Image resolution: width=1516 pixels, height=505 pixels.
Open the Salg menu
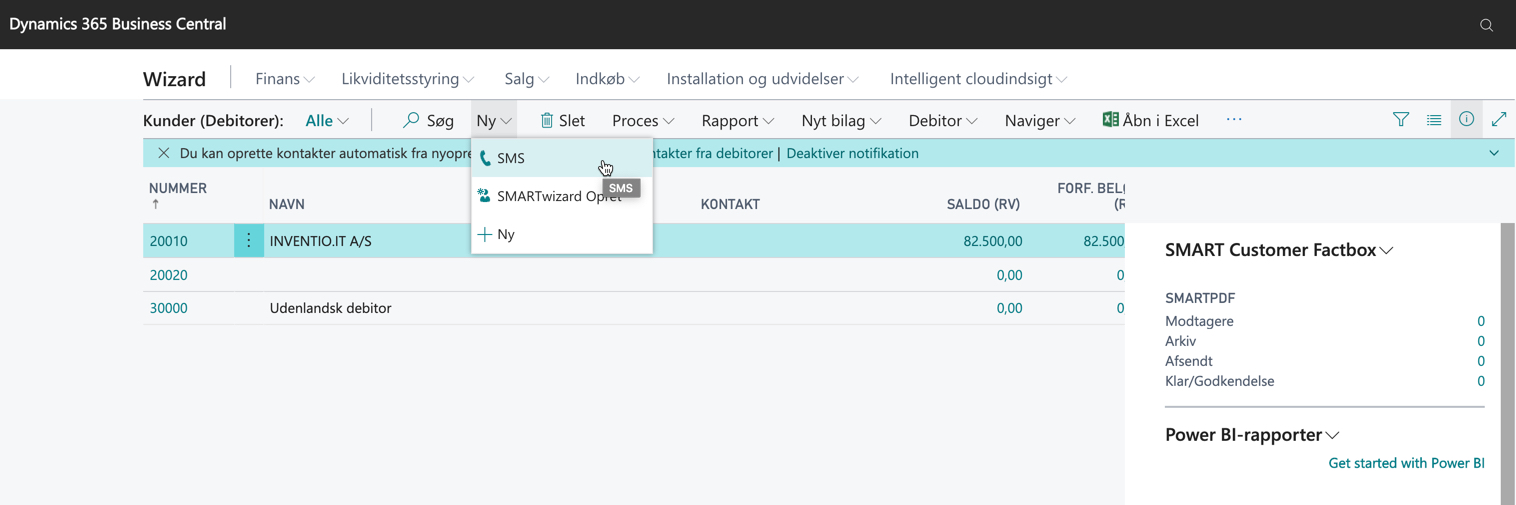527,79
